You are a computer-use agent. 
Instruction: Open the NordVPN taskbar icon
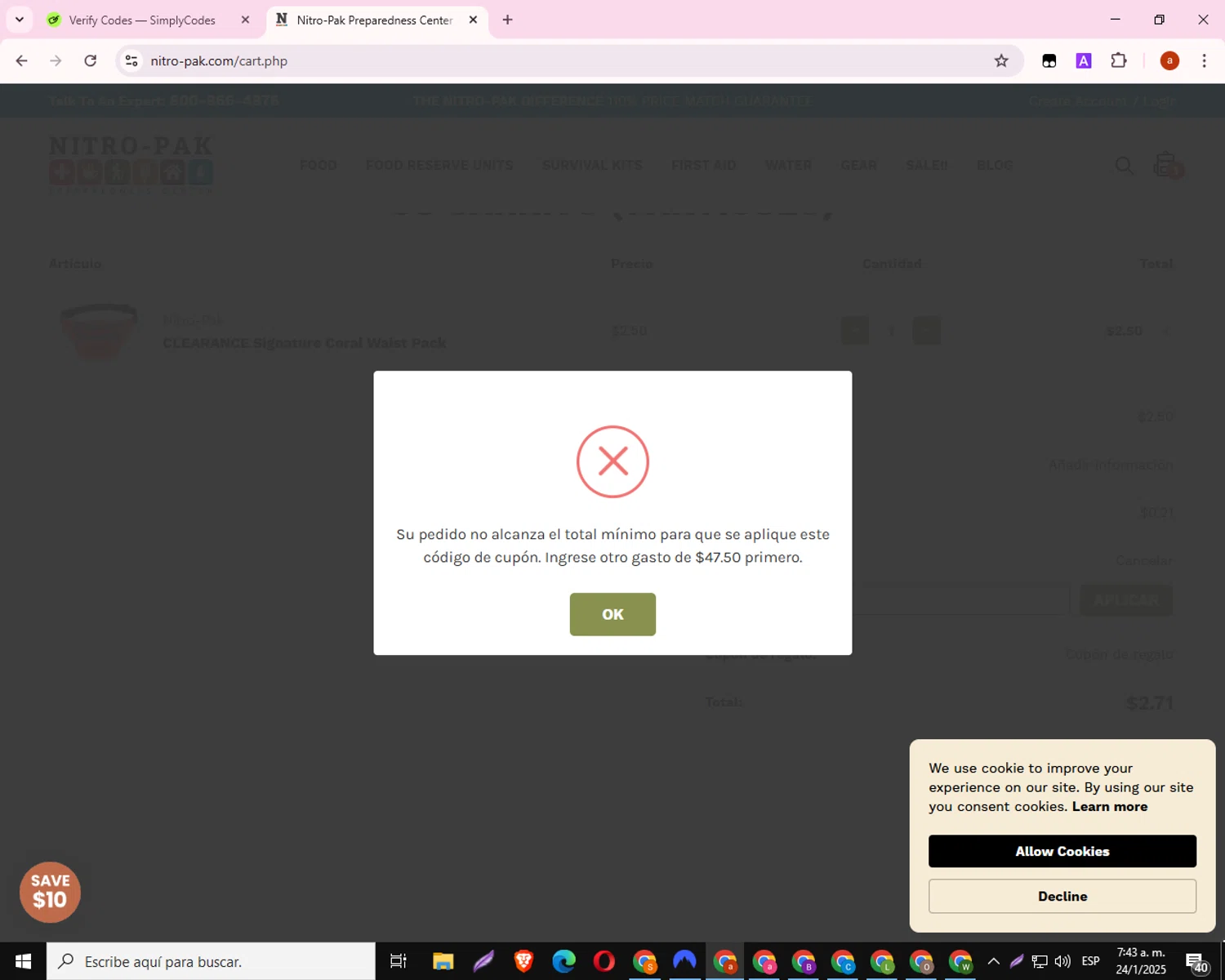pos(684,961)
